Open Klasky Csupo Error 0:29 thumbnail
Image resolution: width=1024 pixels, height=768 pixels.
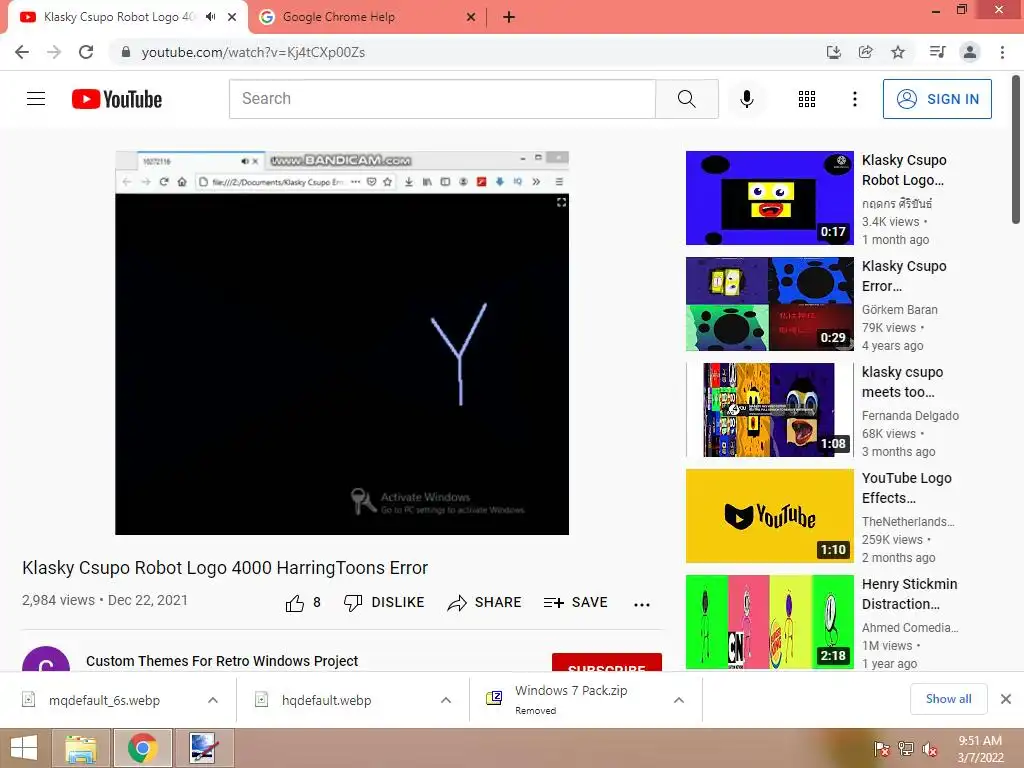coord(769,304)
